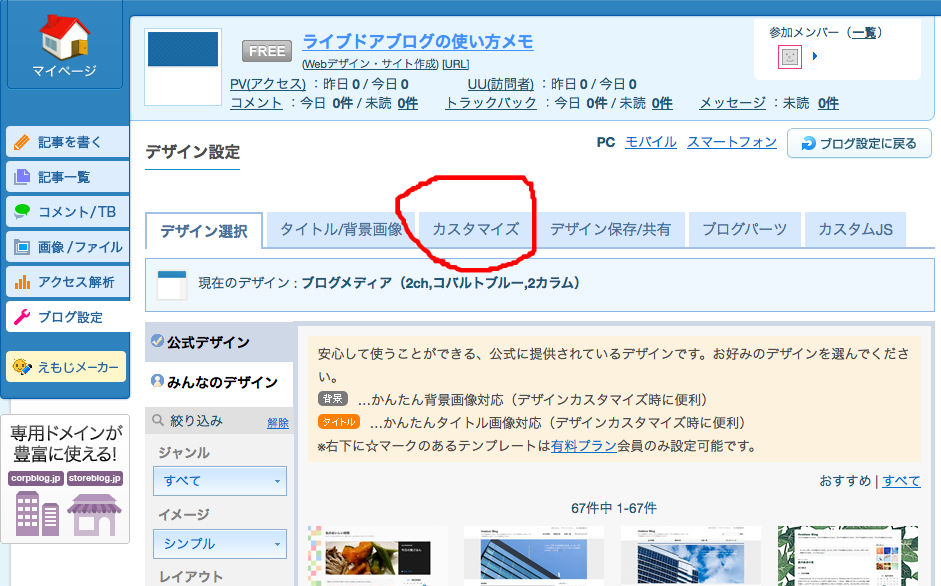
Task: Open the デザイン保存/共有 tab
Action: point(610,229)
